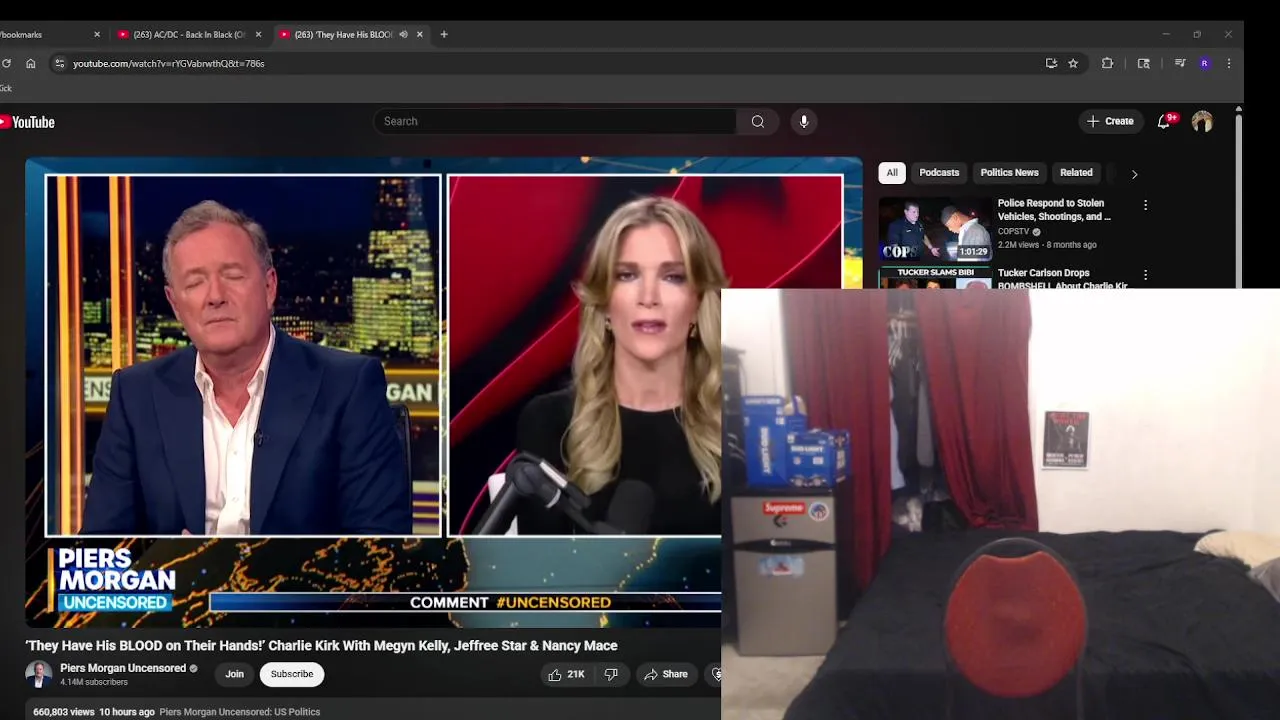This screenshot has width=1280, height=720.
Task: Dislike the video with thumbs down
Action: point(611,675)
